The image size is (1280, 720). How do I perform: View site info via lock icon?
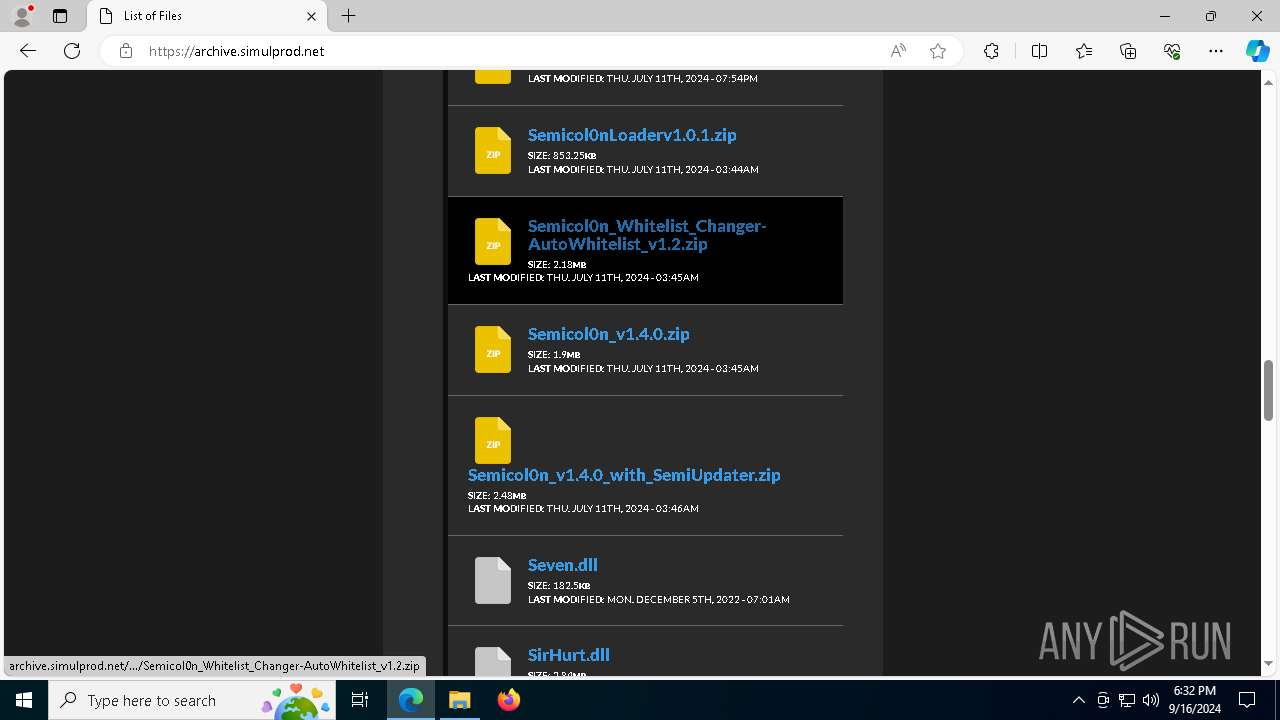pyautogui.click(x=126, y=51)
